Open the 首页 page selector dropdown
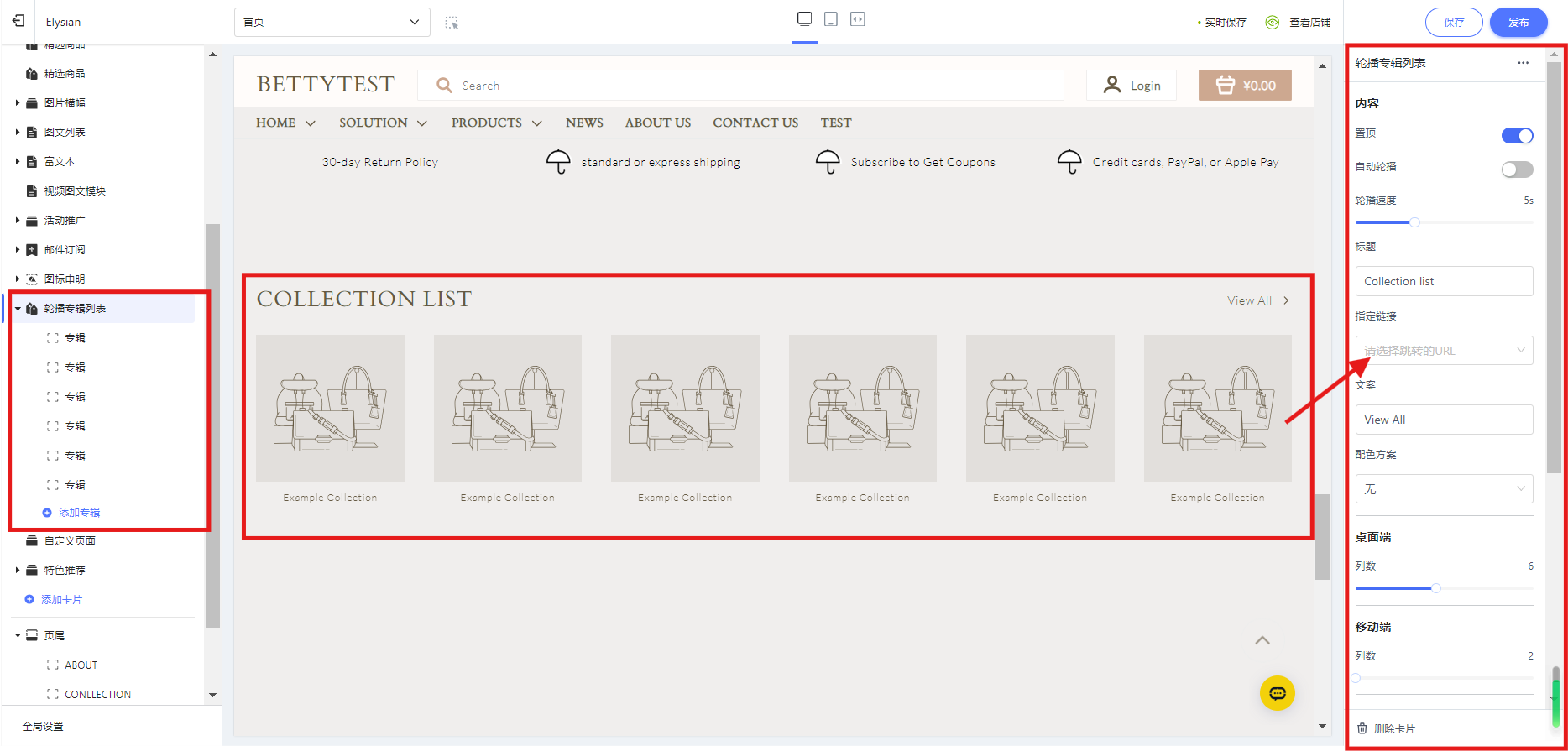 (332, 22)
